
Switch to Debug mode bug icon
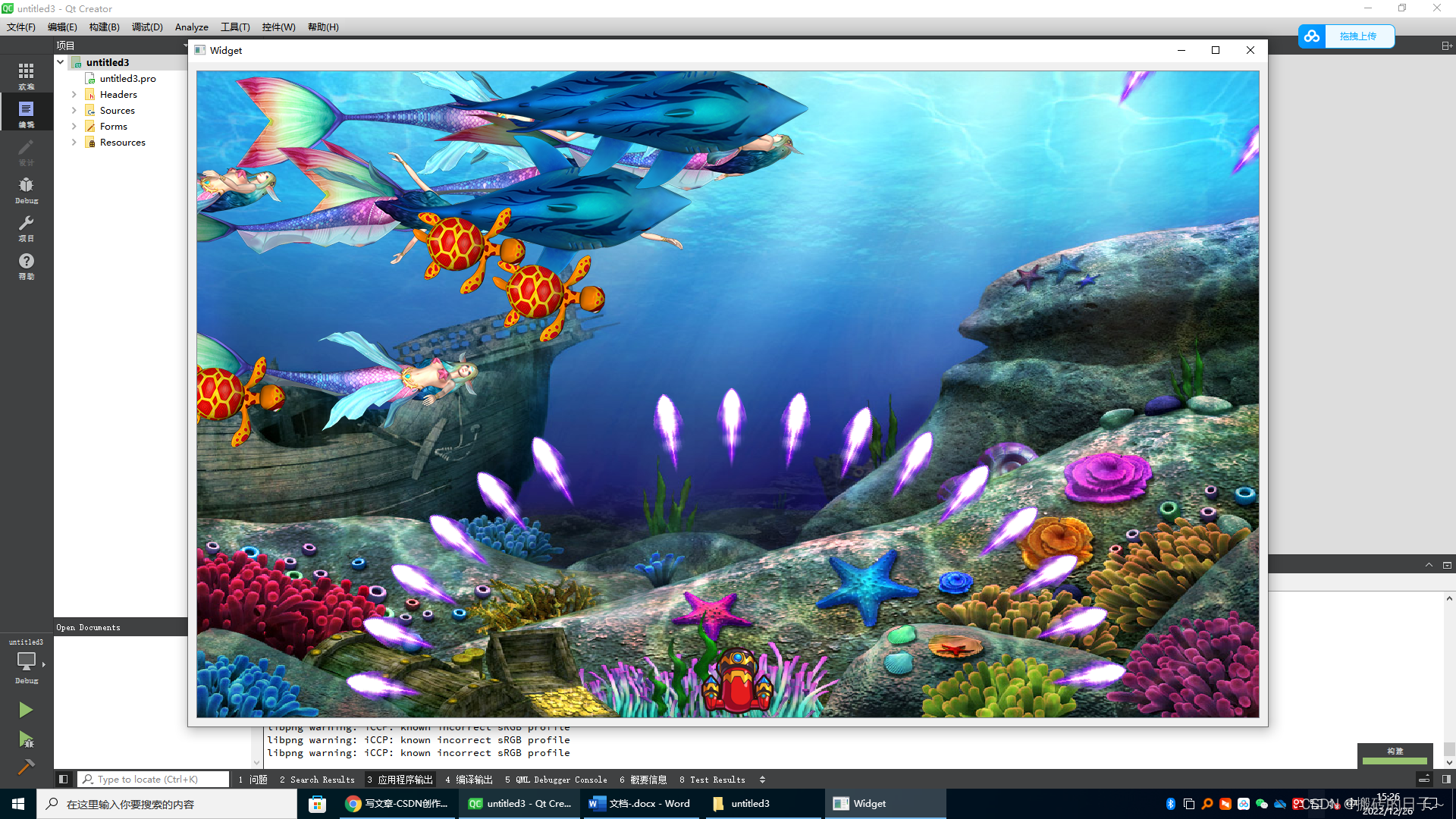point(27,190)
